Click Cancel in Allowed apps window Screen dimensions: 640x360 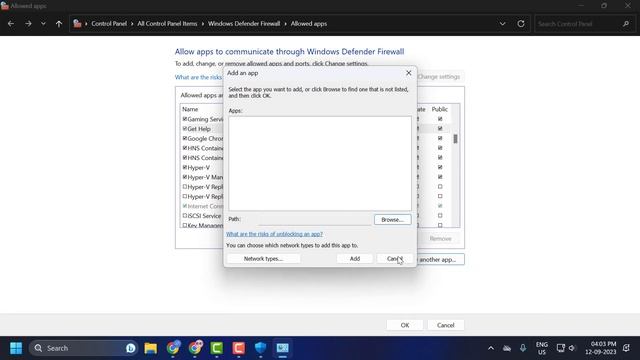(445, 325)
